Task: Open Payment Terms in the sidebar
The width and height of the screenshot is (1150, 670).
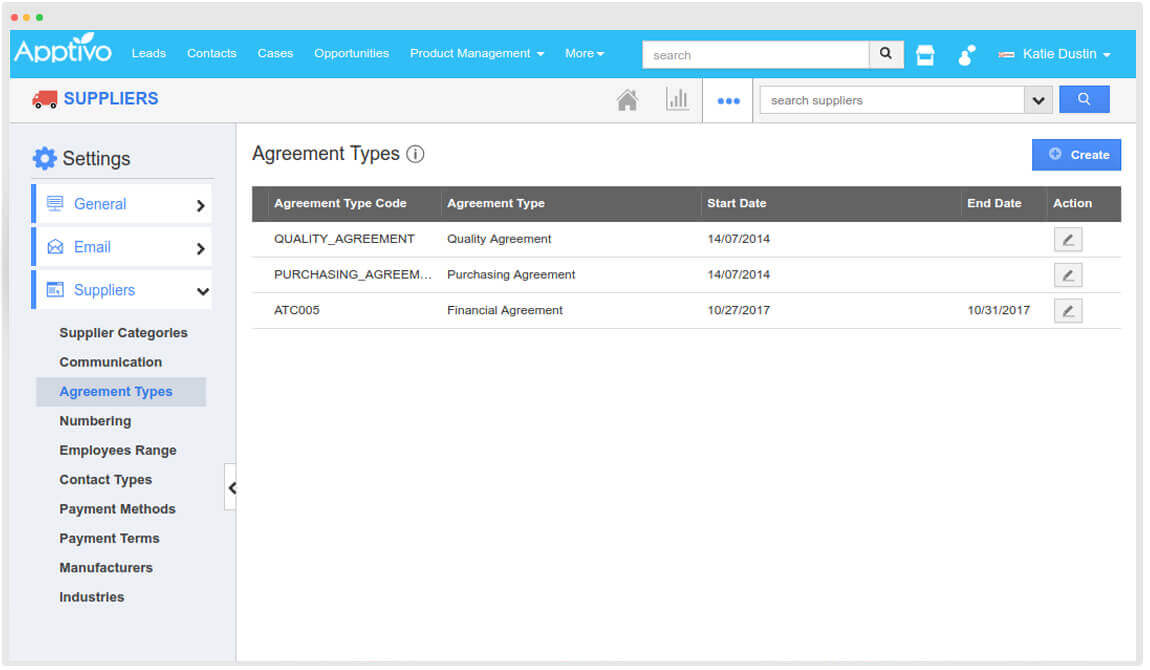Action: 109,538
